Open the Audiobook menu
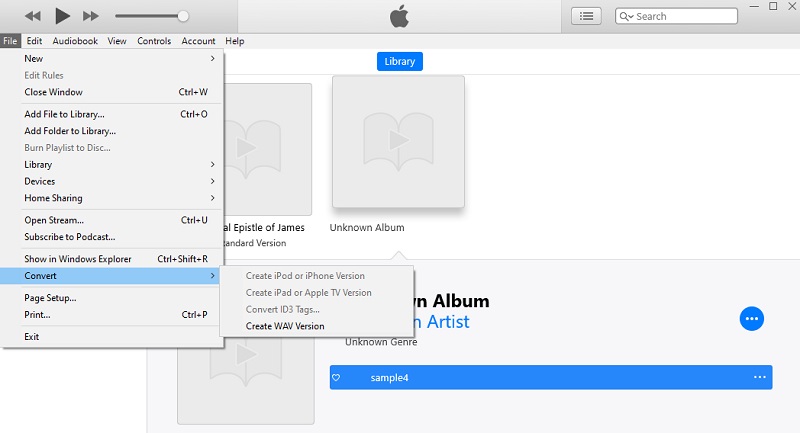 [x=75, y=41]
